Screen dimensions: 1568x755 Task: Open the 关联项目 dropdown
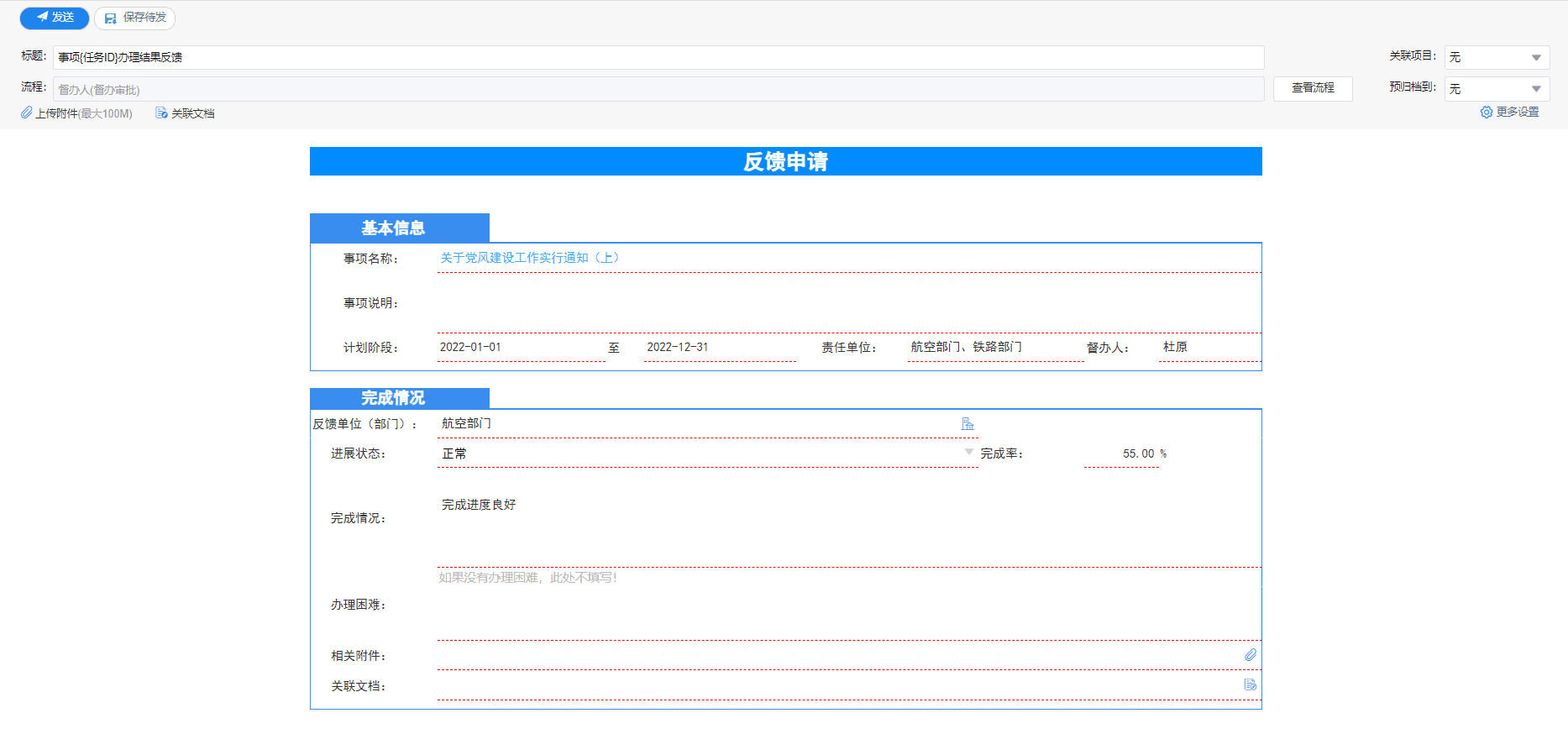click(1497, 57)
